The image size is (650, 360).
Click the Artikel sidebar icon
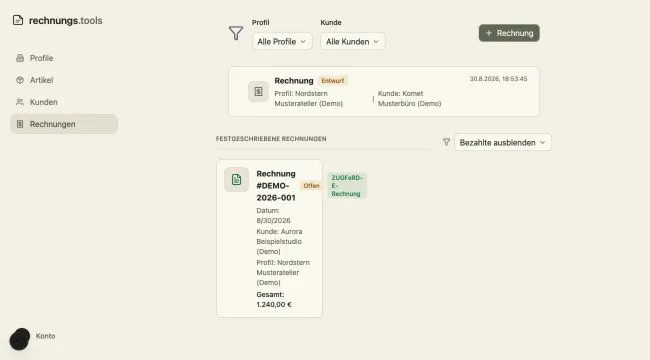click(x=20, y=80)
